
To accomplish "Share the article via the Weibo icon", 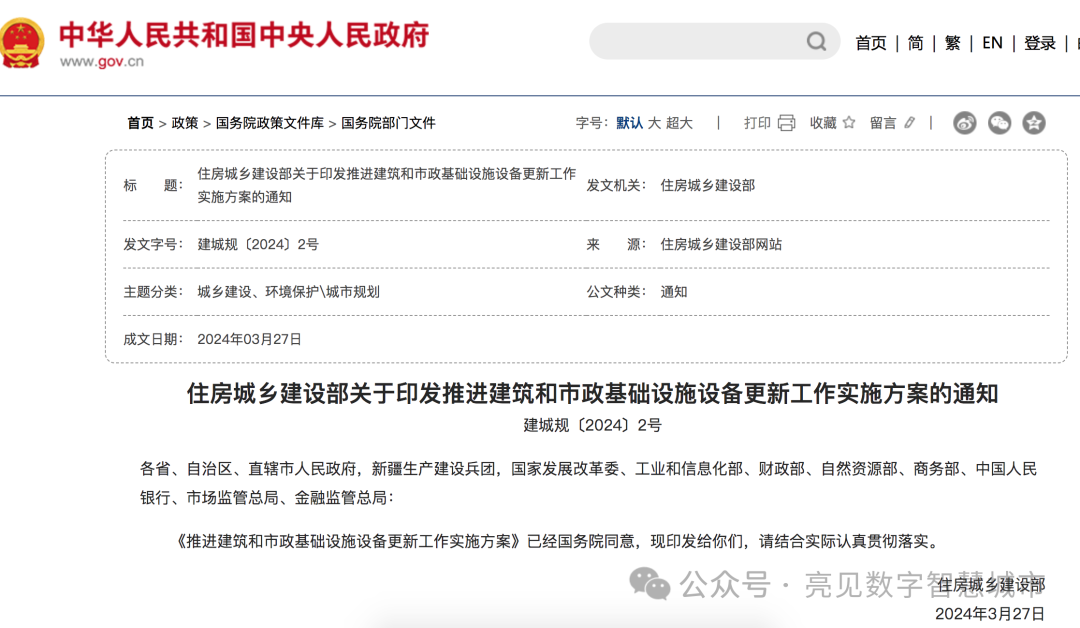I will click(x=964, y=122).
